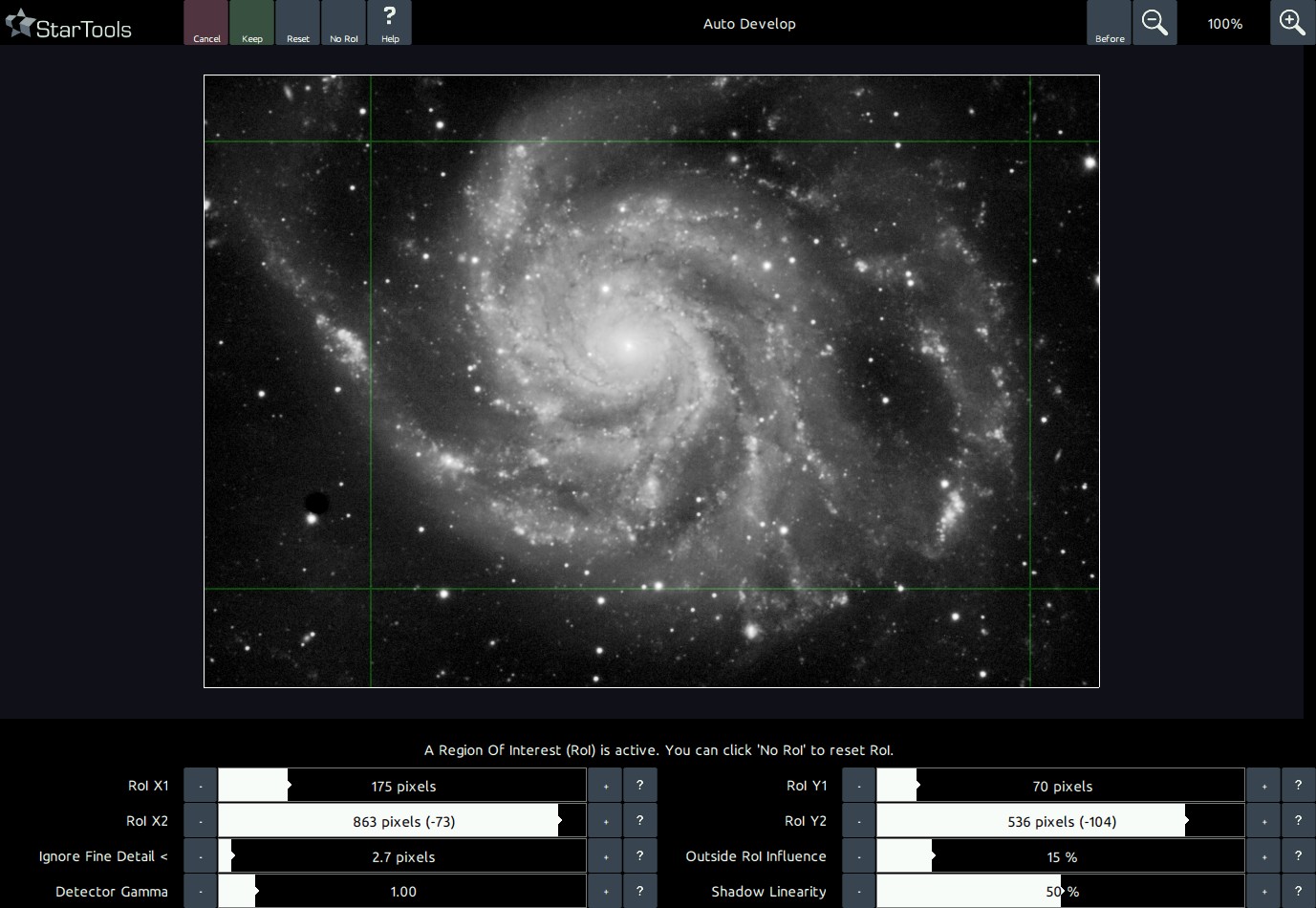1316x908 pixels.
Task: Click the Cancel button in toolbar
Action: point(206,23)
